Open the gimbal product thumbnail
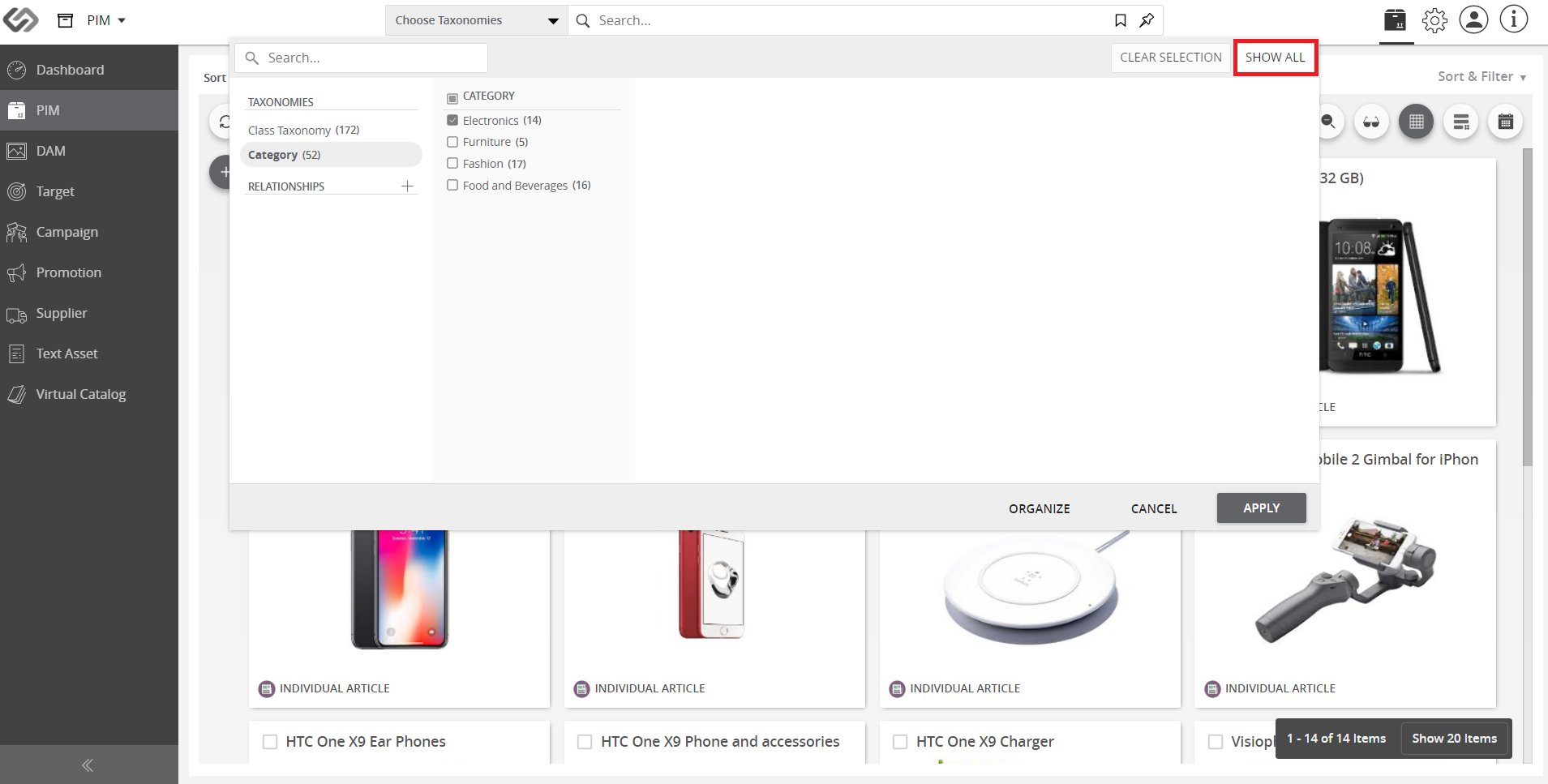Viewport: 1548px width, 784px height. click(x=1345, y=582)
